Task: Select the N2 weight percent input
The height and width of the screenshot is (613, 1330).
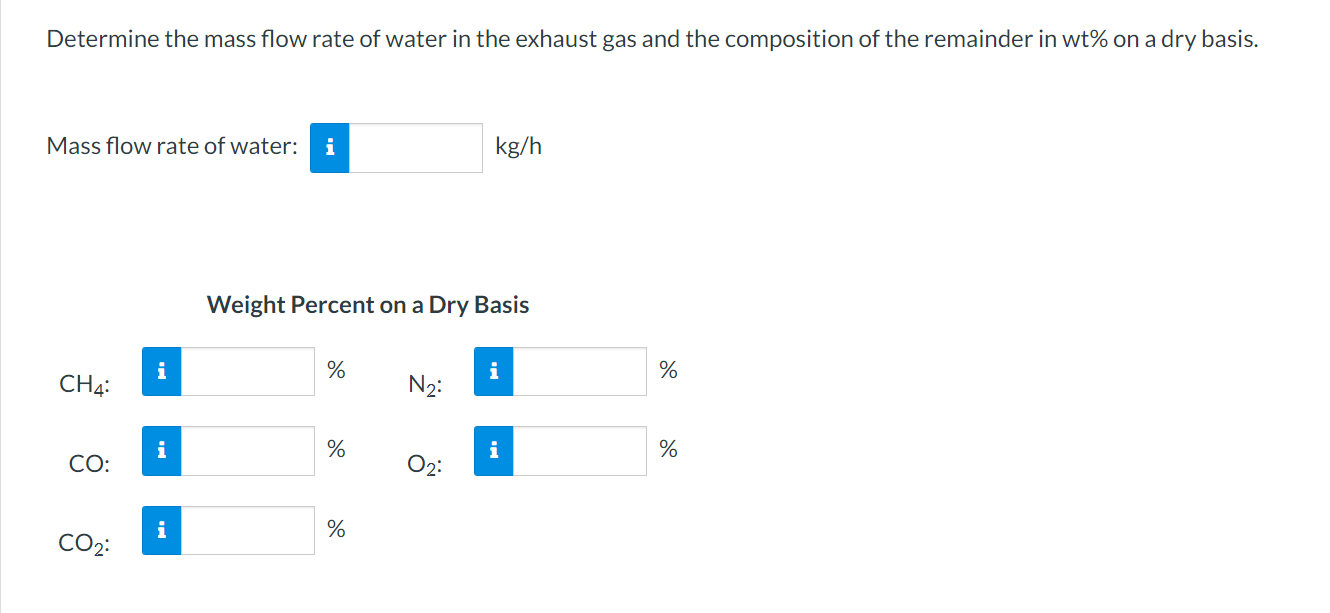Action: [x=579, y=371]
